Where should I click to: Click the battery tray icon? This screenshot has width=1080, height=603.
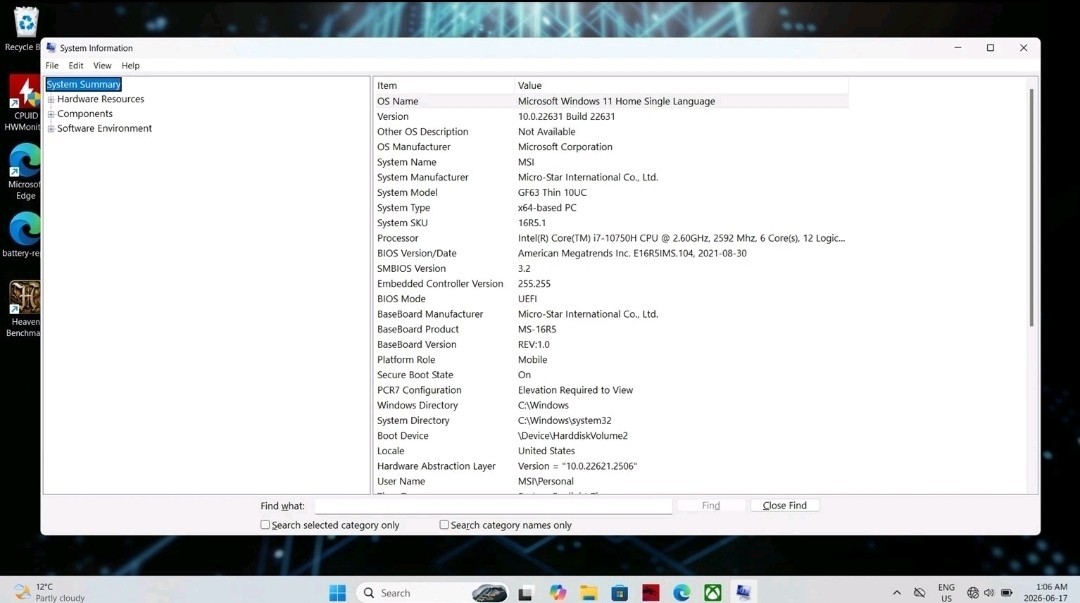(x=1006, y=592)
